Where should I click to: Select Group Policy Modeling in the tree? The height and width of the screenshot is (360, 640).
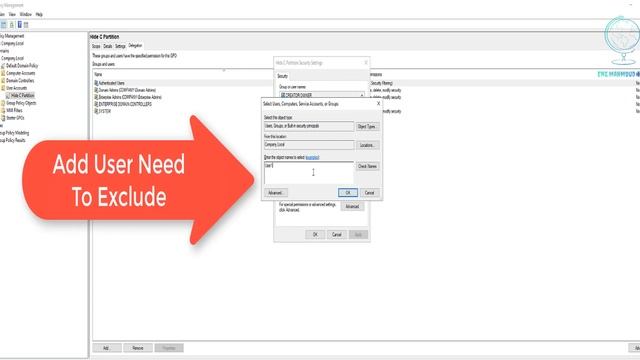(x=14, y=133)
